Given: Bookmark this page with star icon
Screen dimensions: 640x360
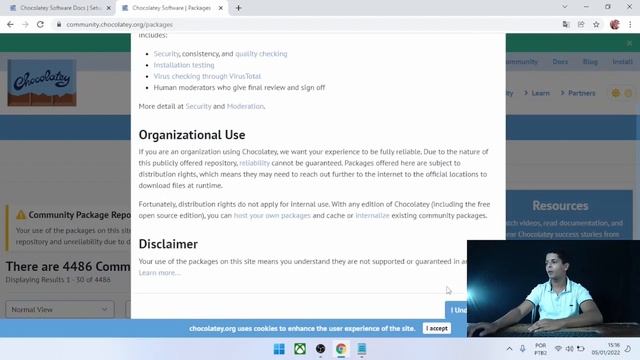Looking at the screenshot, I should point(596,24).
